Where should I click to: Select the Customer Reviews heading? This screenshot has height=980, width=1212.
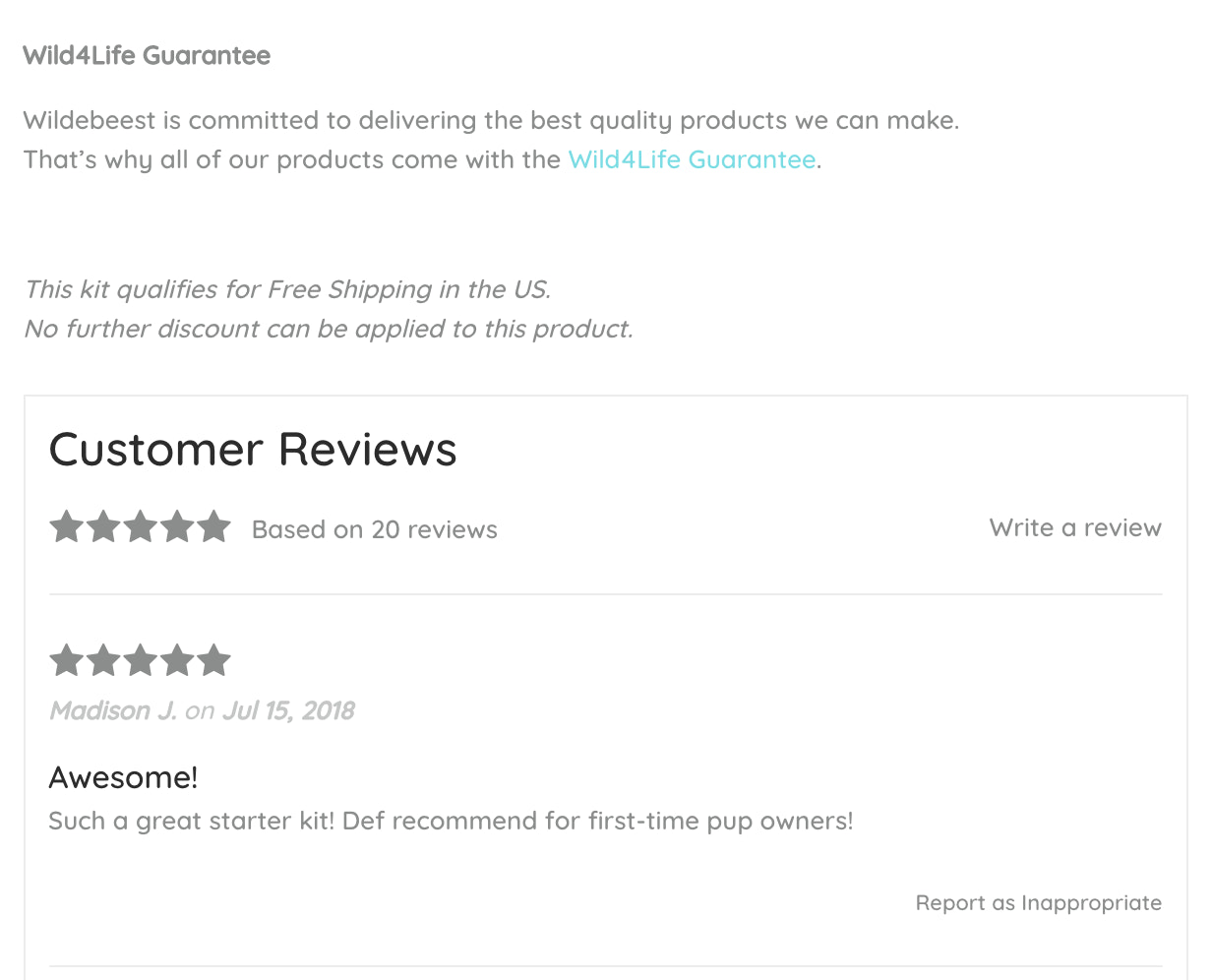point(253,450)
